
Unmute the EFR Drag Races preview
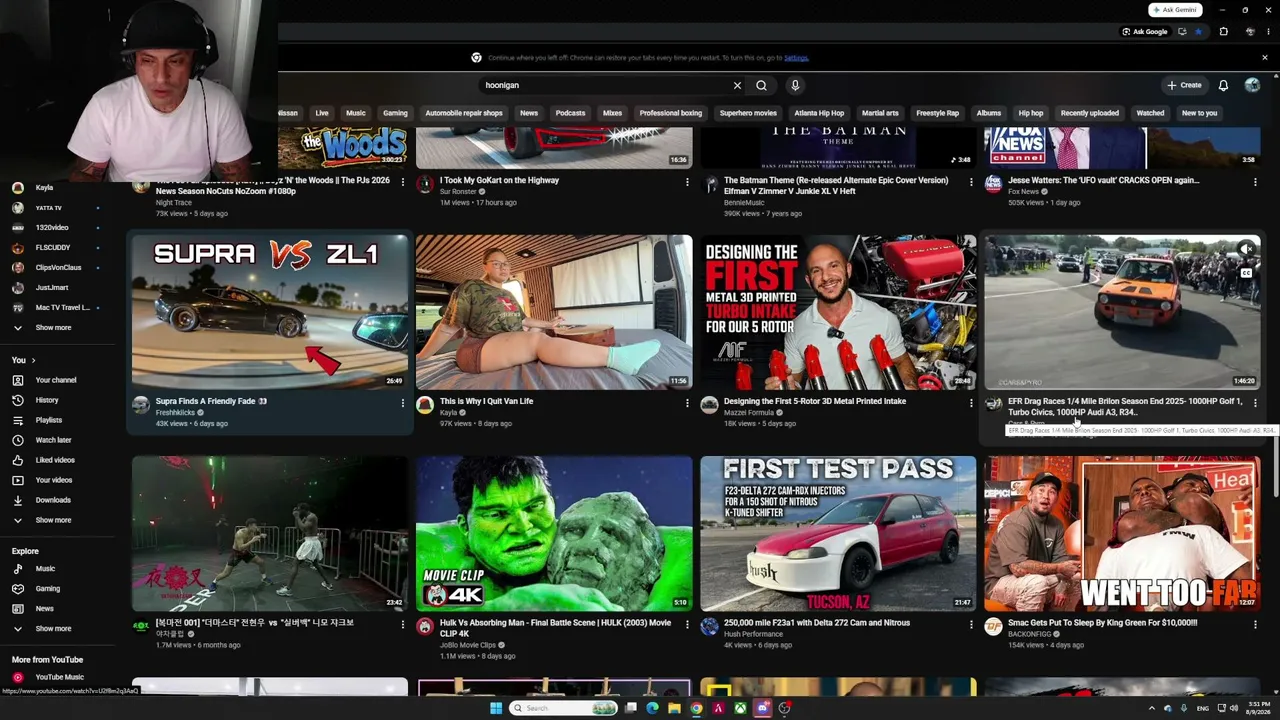(x=1246, y=249)
